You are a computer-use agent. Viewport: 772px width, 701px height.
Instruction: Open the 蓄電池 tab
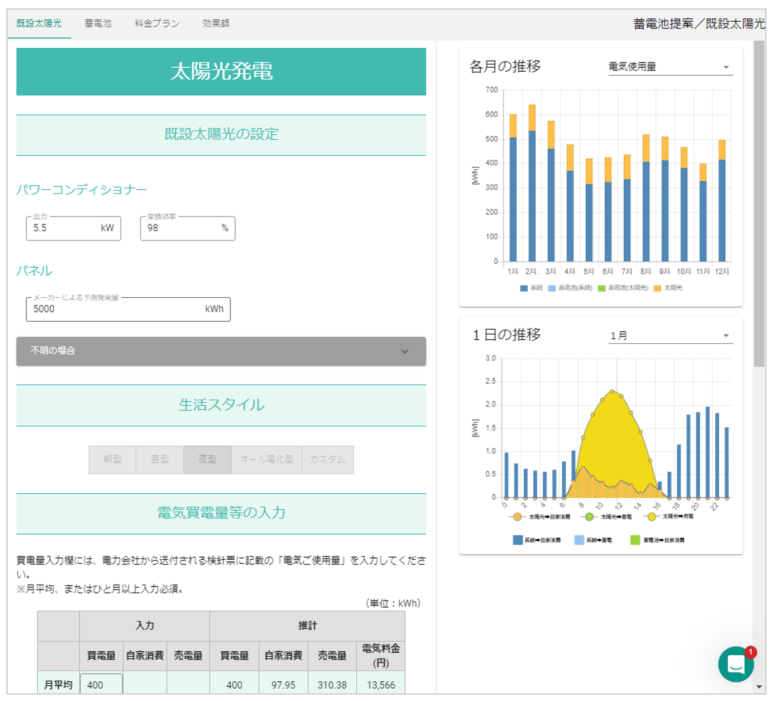point(98,23)
